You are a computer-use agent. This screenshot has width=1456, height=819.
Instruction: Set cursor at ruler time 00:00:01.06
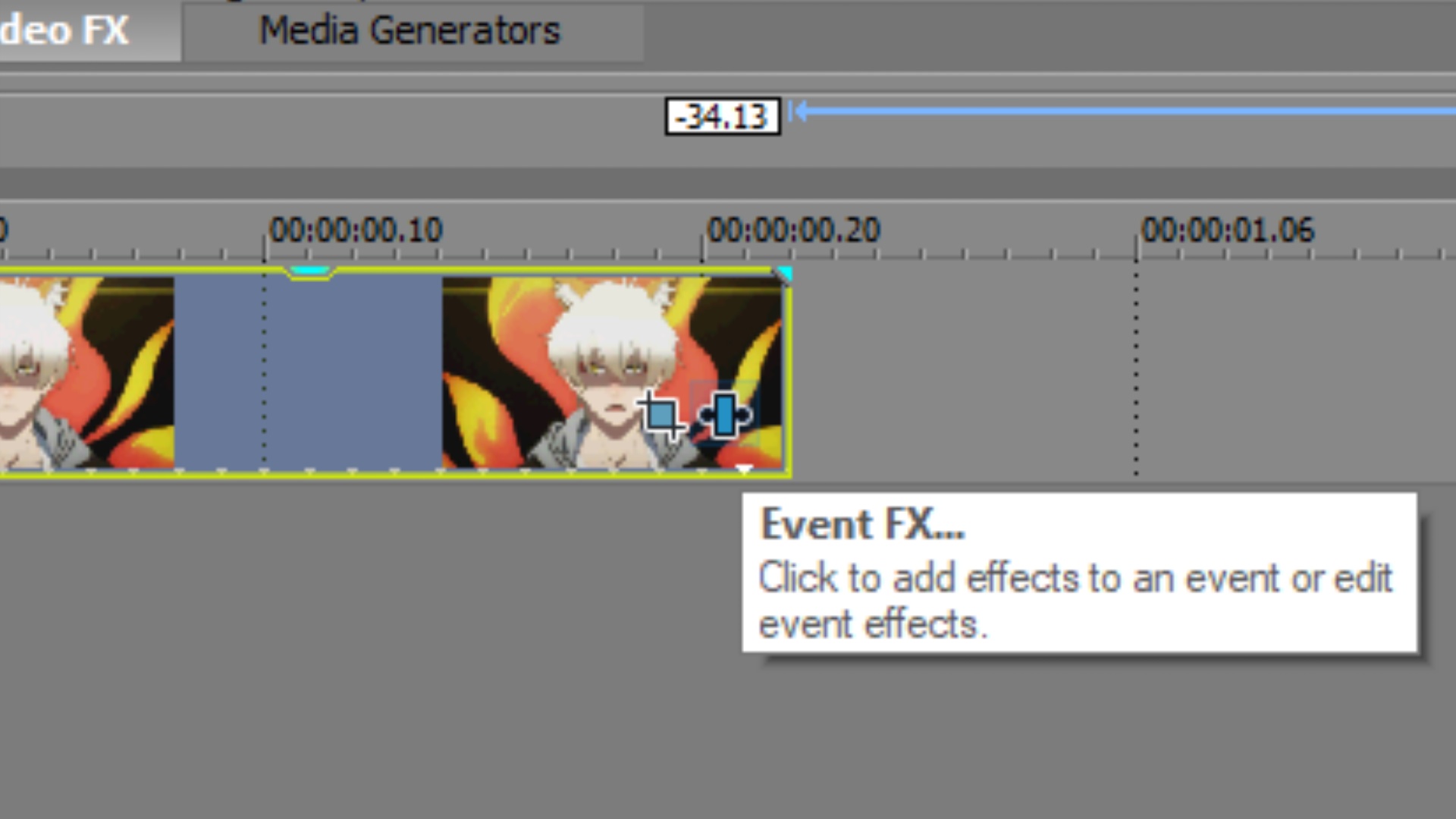(x=1228, y=230)
